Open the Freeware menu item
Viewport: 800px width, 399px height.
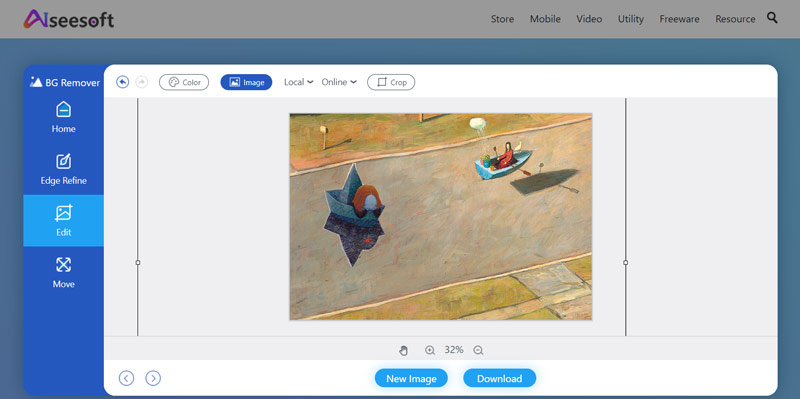click(x=679, y=19)
